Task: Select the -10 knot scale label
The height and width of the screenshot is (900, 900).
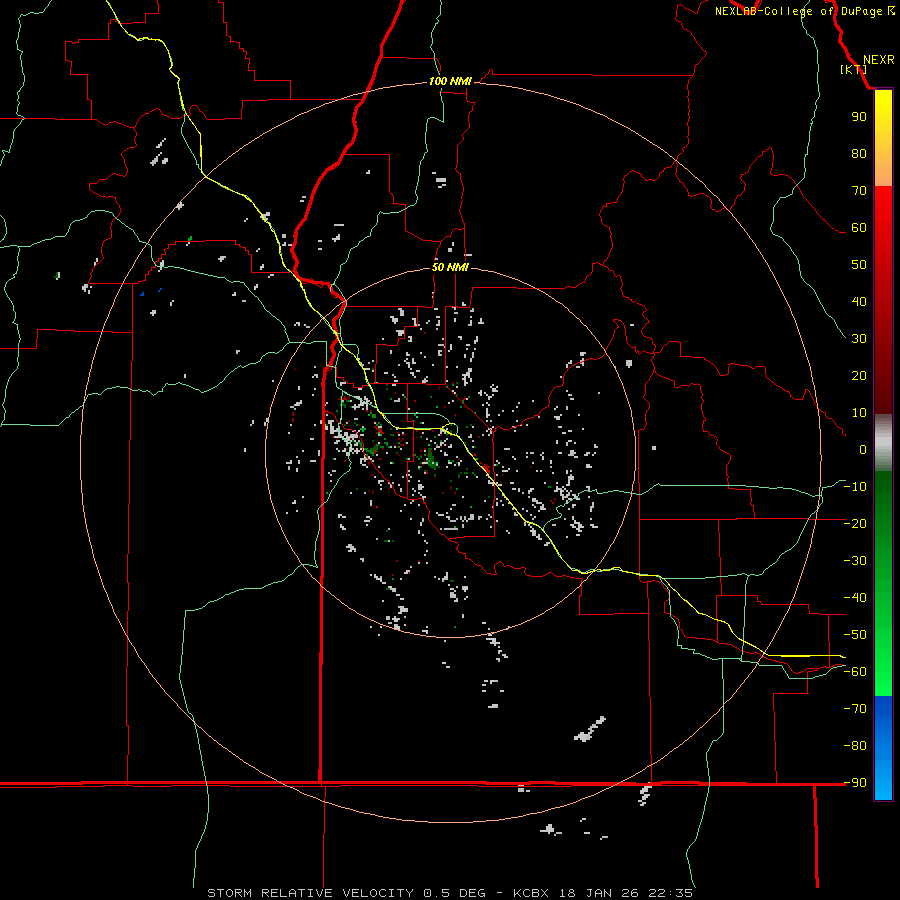Action: coord(855,487)
